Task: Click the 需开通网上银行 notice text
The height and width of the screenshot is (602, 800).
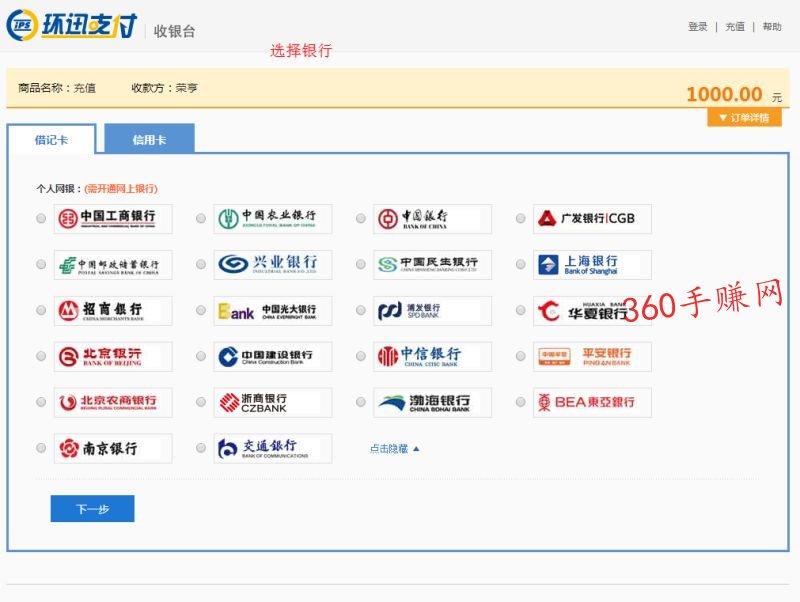Action: 121,189
